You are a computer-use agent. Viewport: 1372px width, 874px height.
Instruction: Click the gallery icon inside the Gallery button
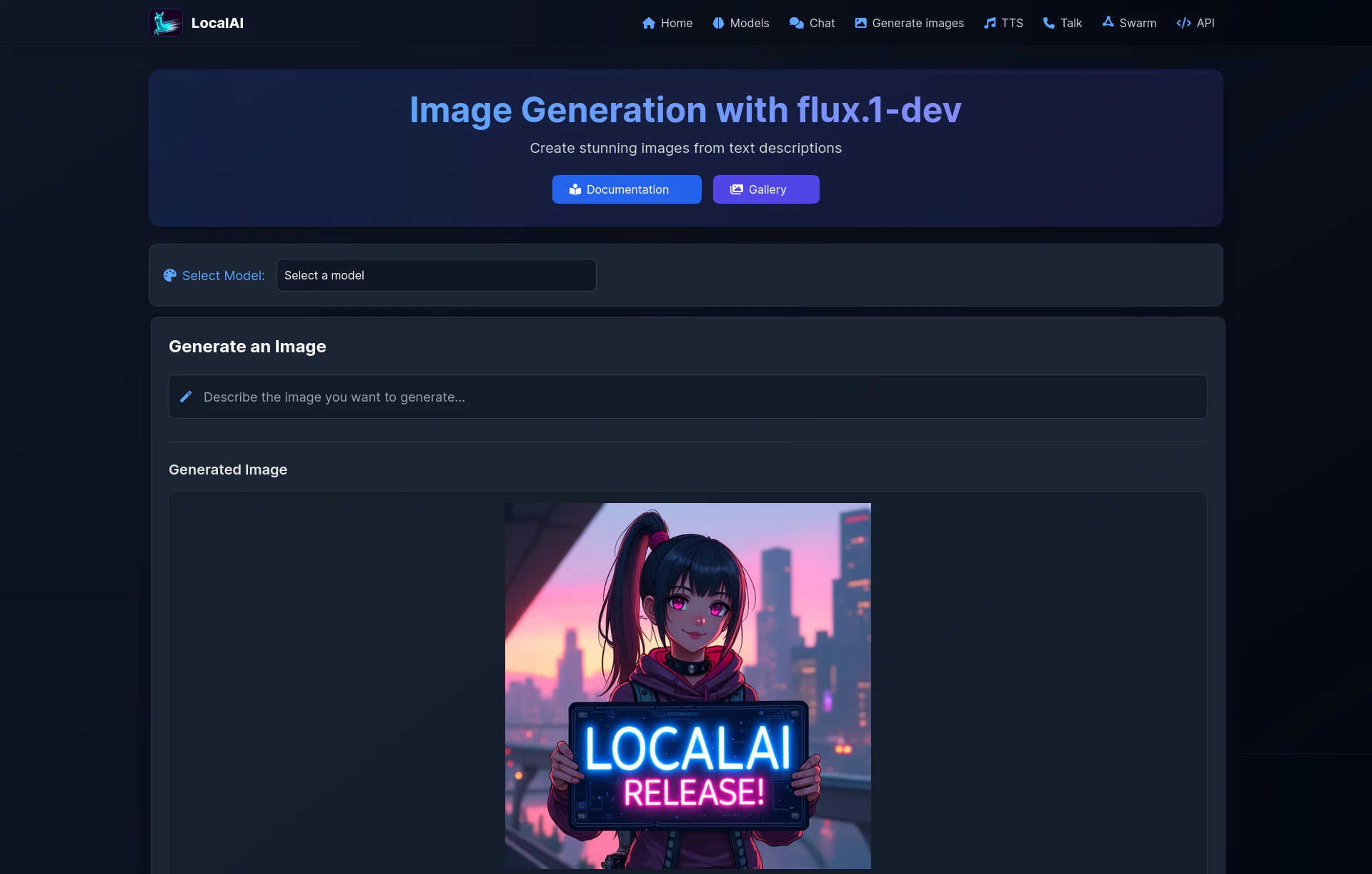pos(737,189)
